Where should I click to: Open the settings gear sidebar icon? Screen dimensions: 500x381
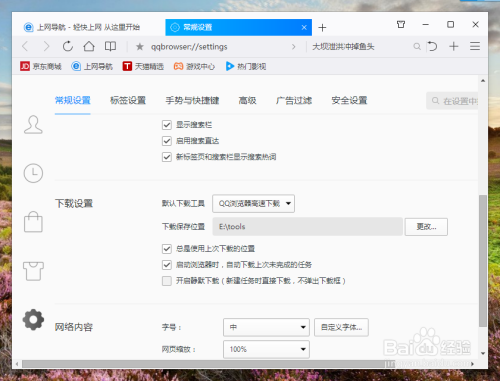(x=33, y=320)
